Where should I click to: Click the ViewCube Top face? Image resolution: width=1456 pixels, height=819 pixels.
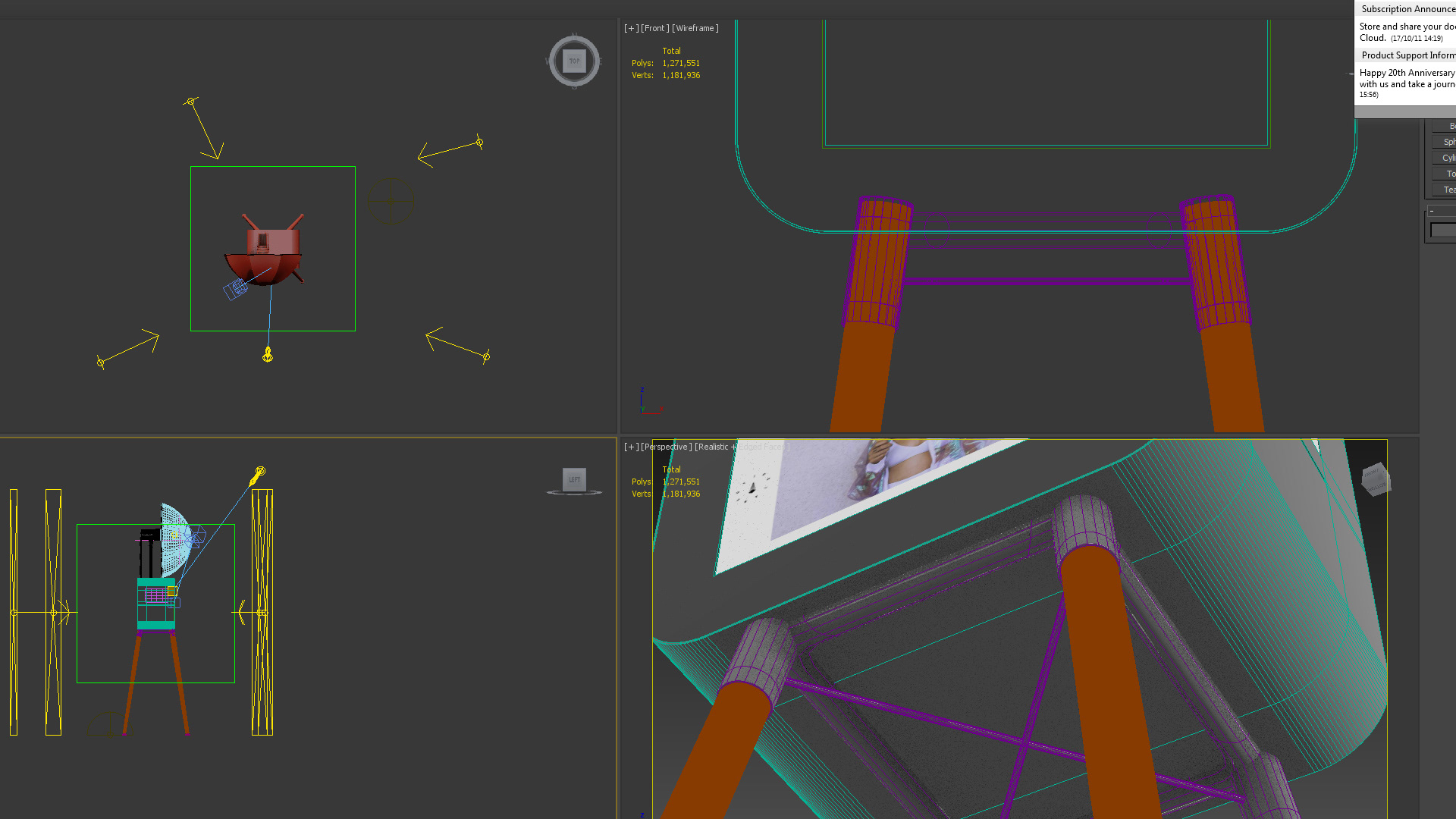pyautogui.click(x=574, y=61)
